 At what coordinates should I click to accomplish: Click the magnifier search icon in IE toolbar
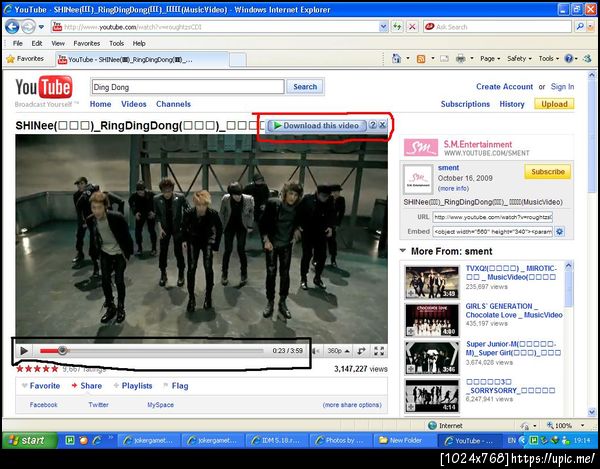[580, 27]
